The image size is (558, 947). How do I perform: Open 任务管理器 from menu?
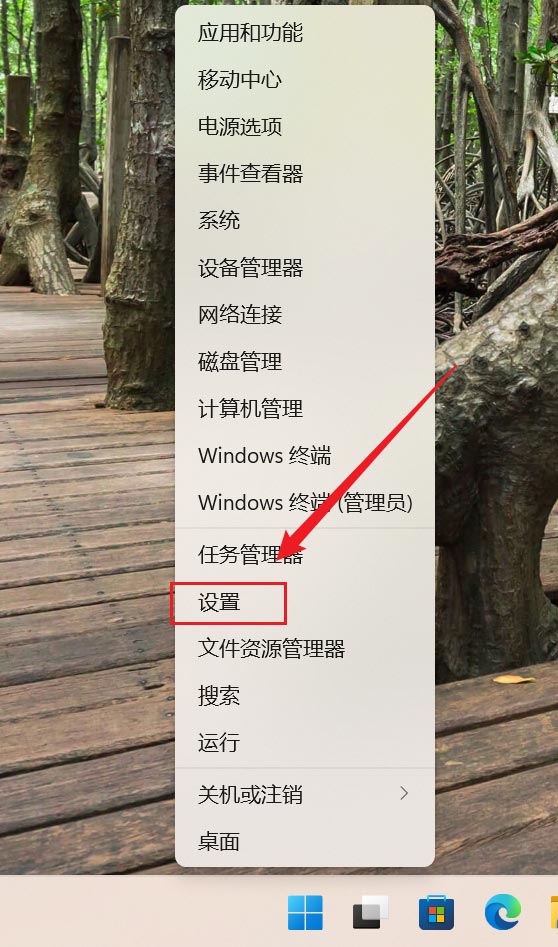point(305,554)
